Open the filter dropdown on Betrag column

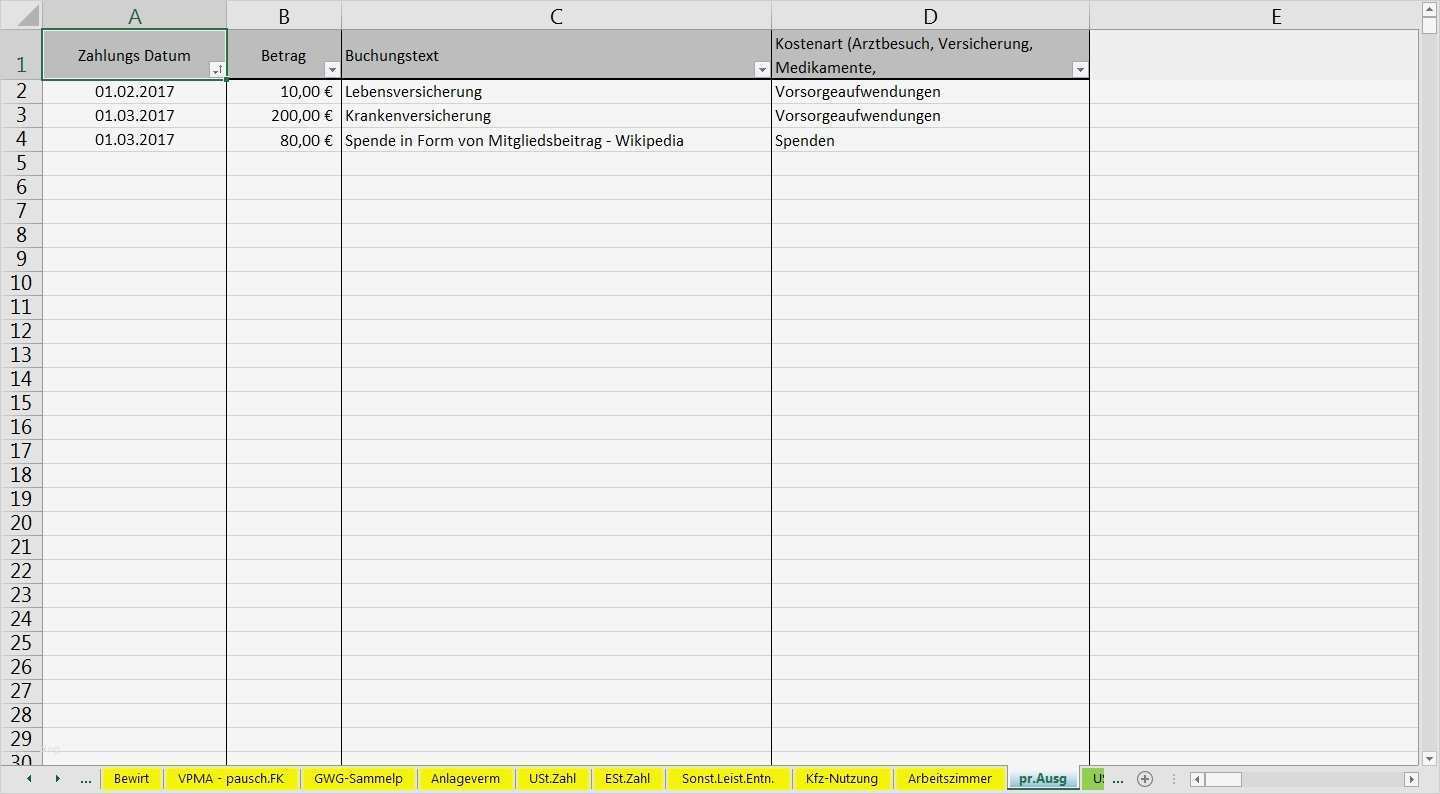331,70
